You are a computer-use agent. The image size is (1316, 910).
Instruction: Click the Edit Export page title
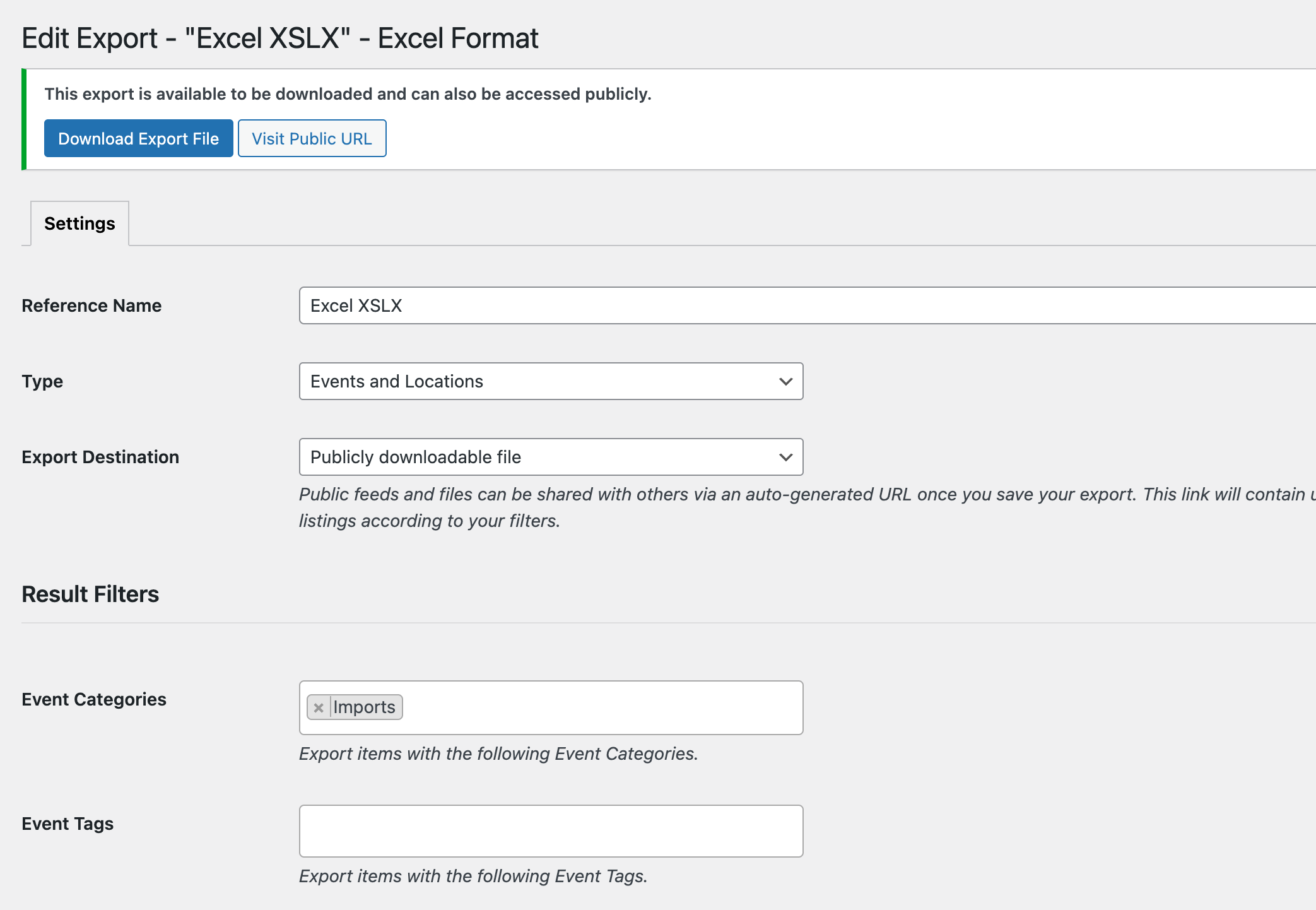point(279,38)
